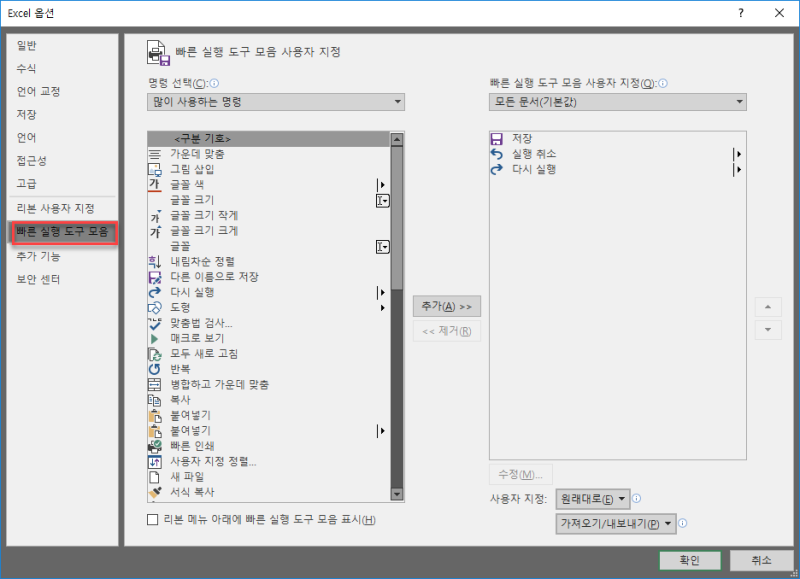Image resolution: width=800 pixels, height=579 pixels.
Task: Click info icon next to 명령 선택
Action: (214, 83)
